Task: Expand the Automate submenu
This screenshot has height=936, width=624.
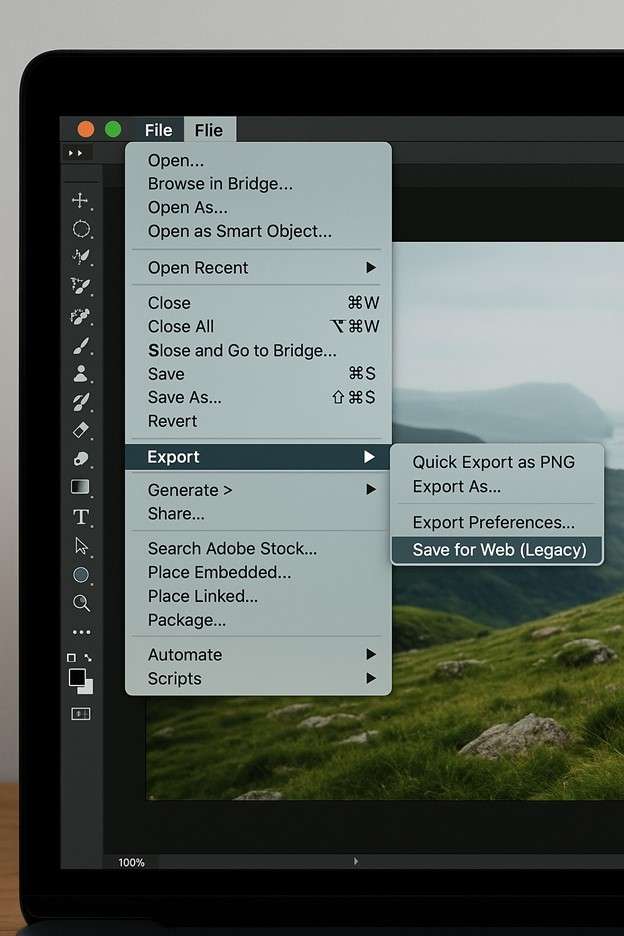Action: 259,655
